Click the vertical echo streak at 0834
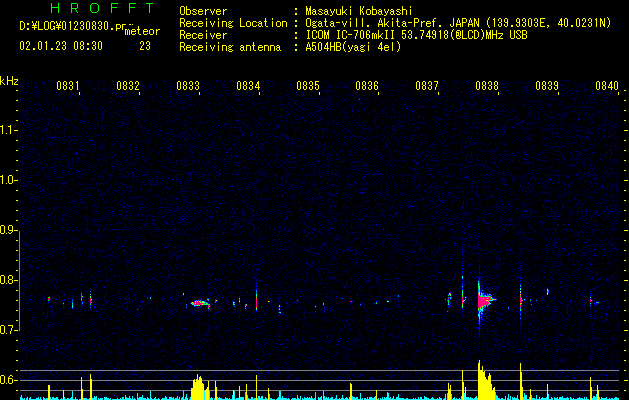629x400 pixels. click(x=256, y=299)
